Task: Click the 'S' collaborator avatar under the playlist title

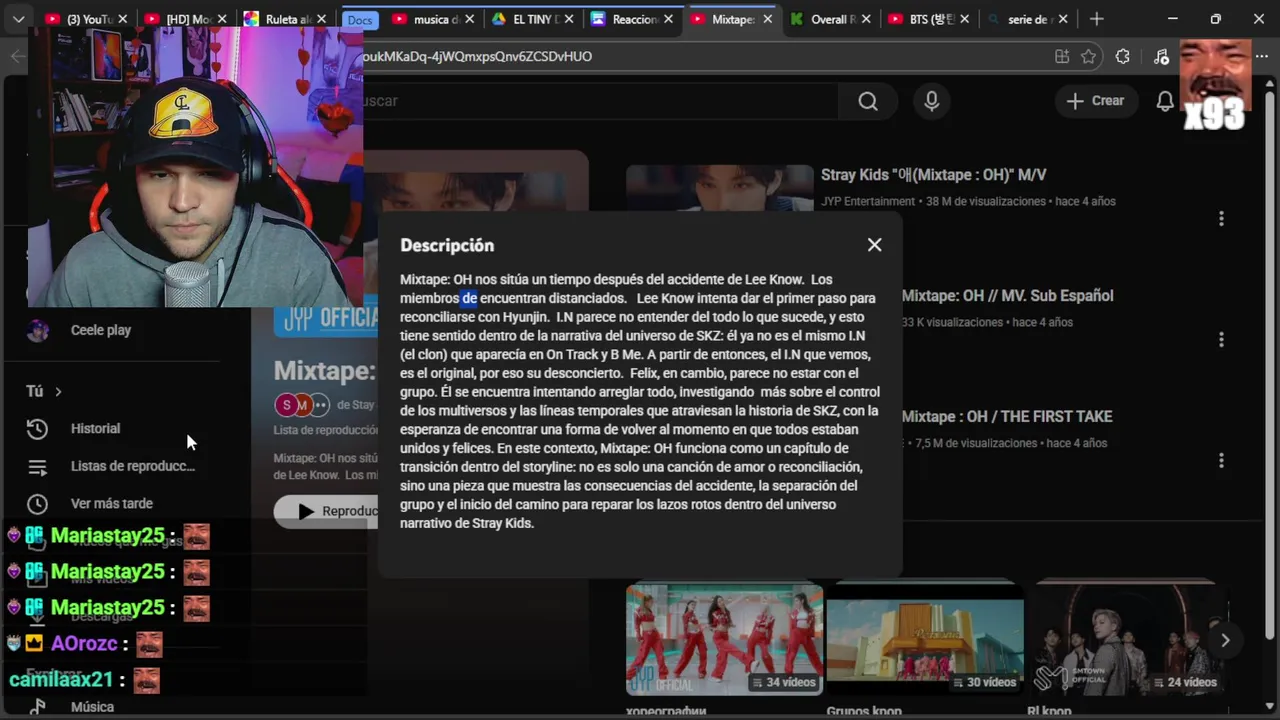Action: coord(286,405)
